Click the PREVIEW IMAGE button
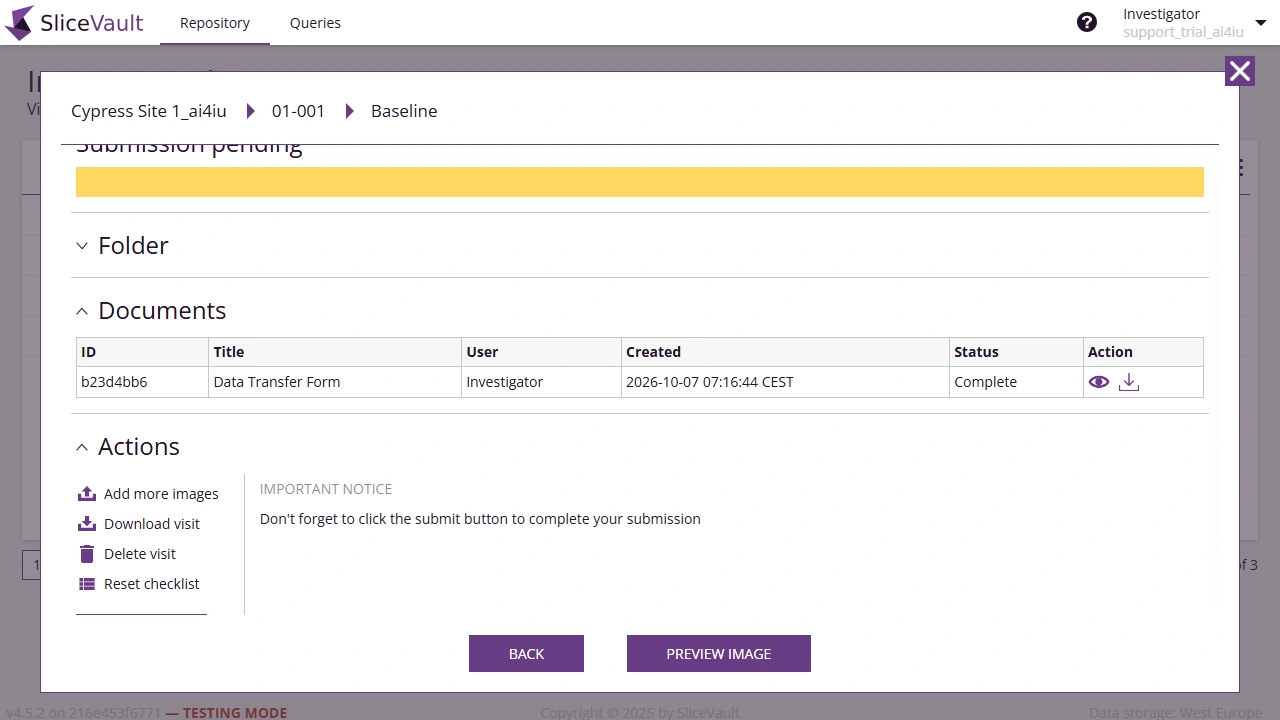This screenshot has height=720, width=1280. tap(719, 654)
